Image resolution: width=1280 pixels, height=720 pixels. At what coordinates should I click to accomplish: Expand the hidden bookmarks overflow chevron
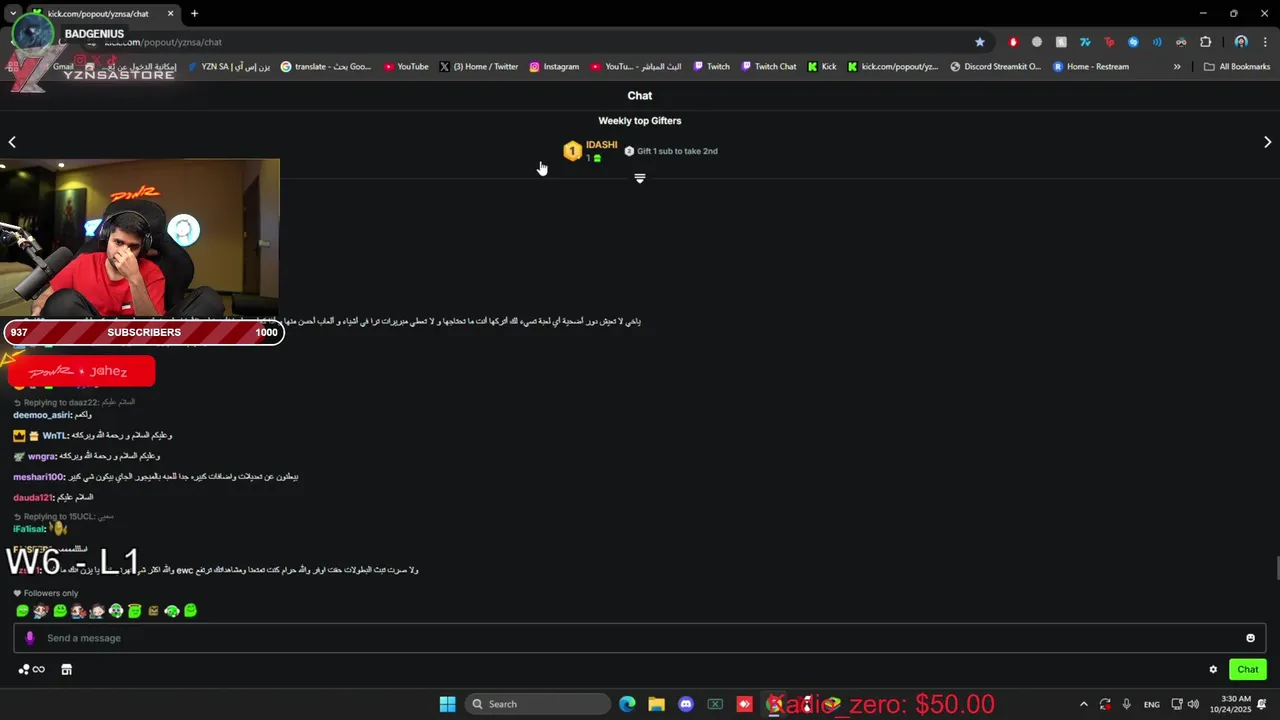(1177, 67)
